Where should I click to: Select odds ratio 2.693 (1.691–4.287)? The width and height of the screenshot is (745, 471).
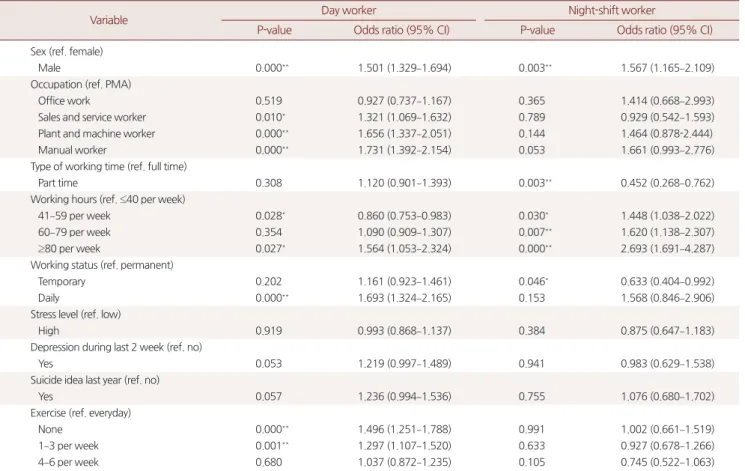coord(668,249)
